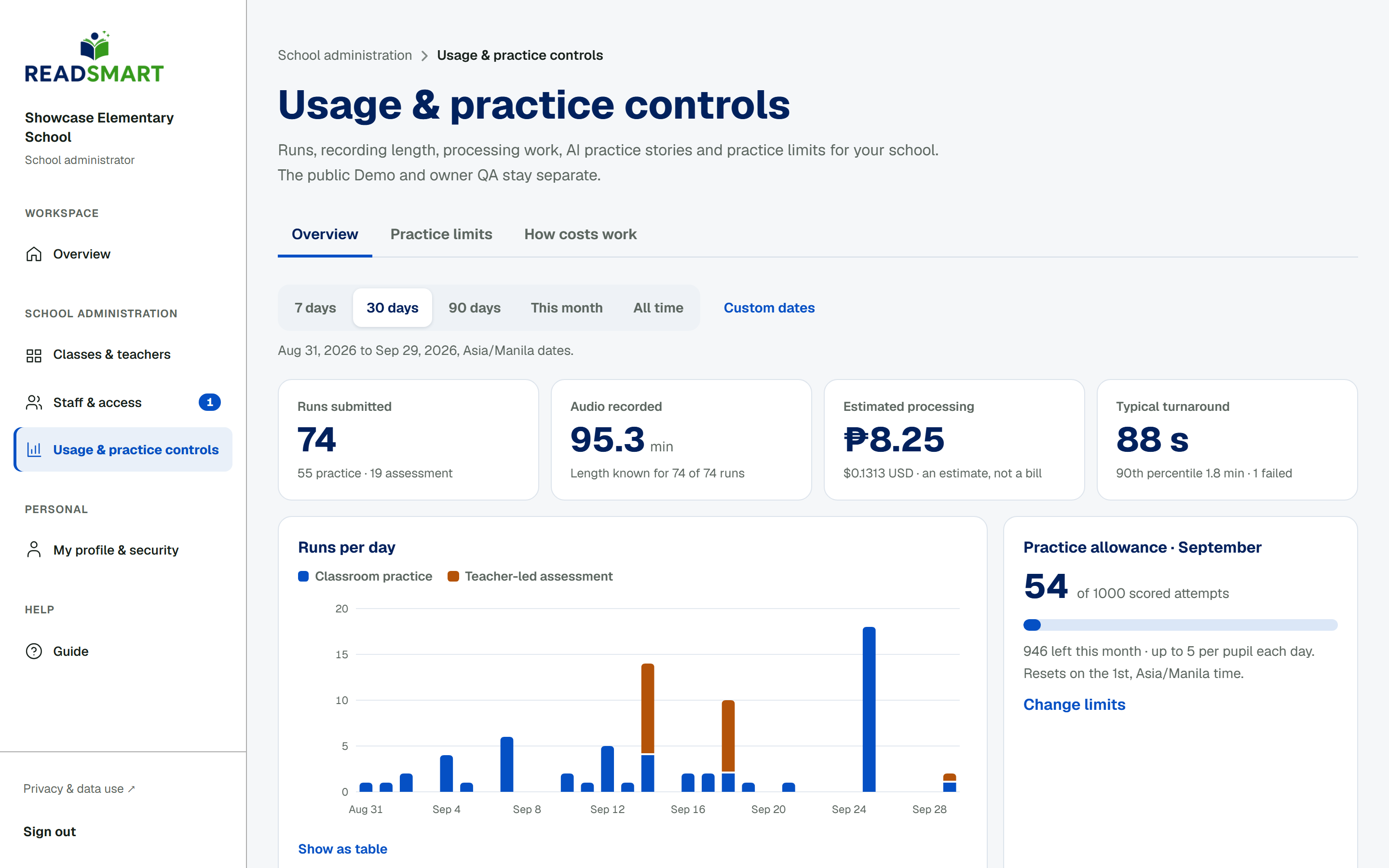Select the 30 days range
The image size is (1389, 868).
[393, 308]
